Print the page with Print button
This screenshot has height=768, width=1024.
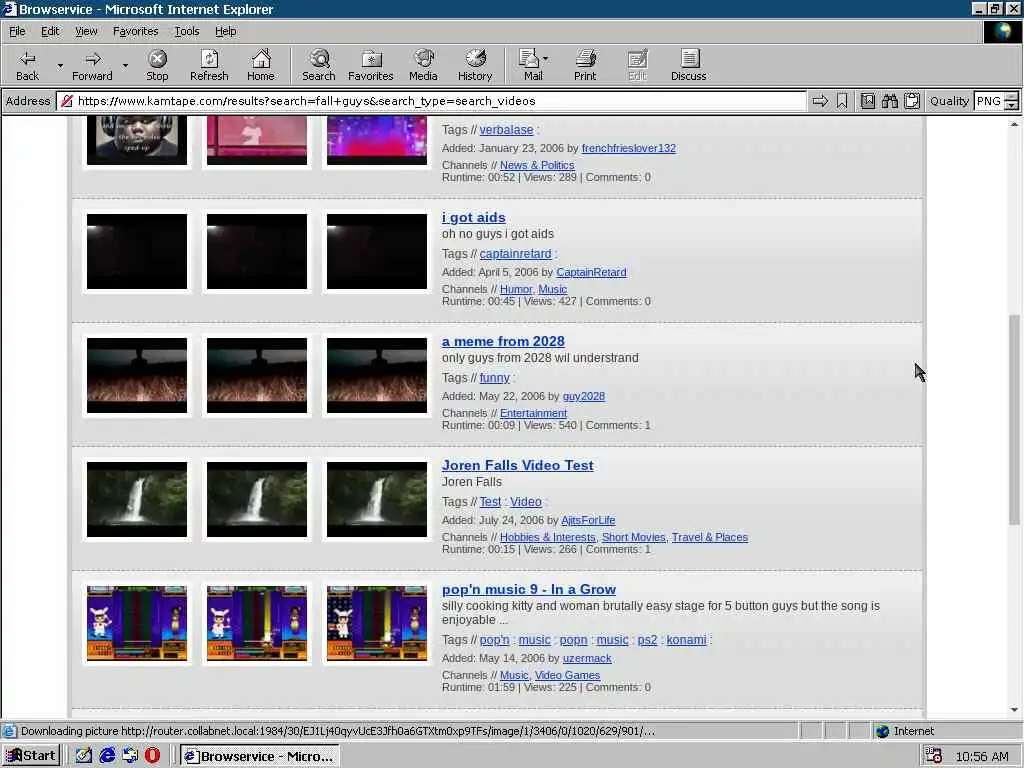[585, 65]
